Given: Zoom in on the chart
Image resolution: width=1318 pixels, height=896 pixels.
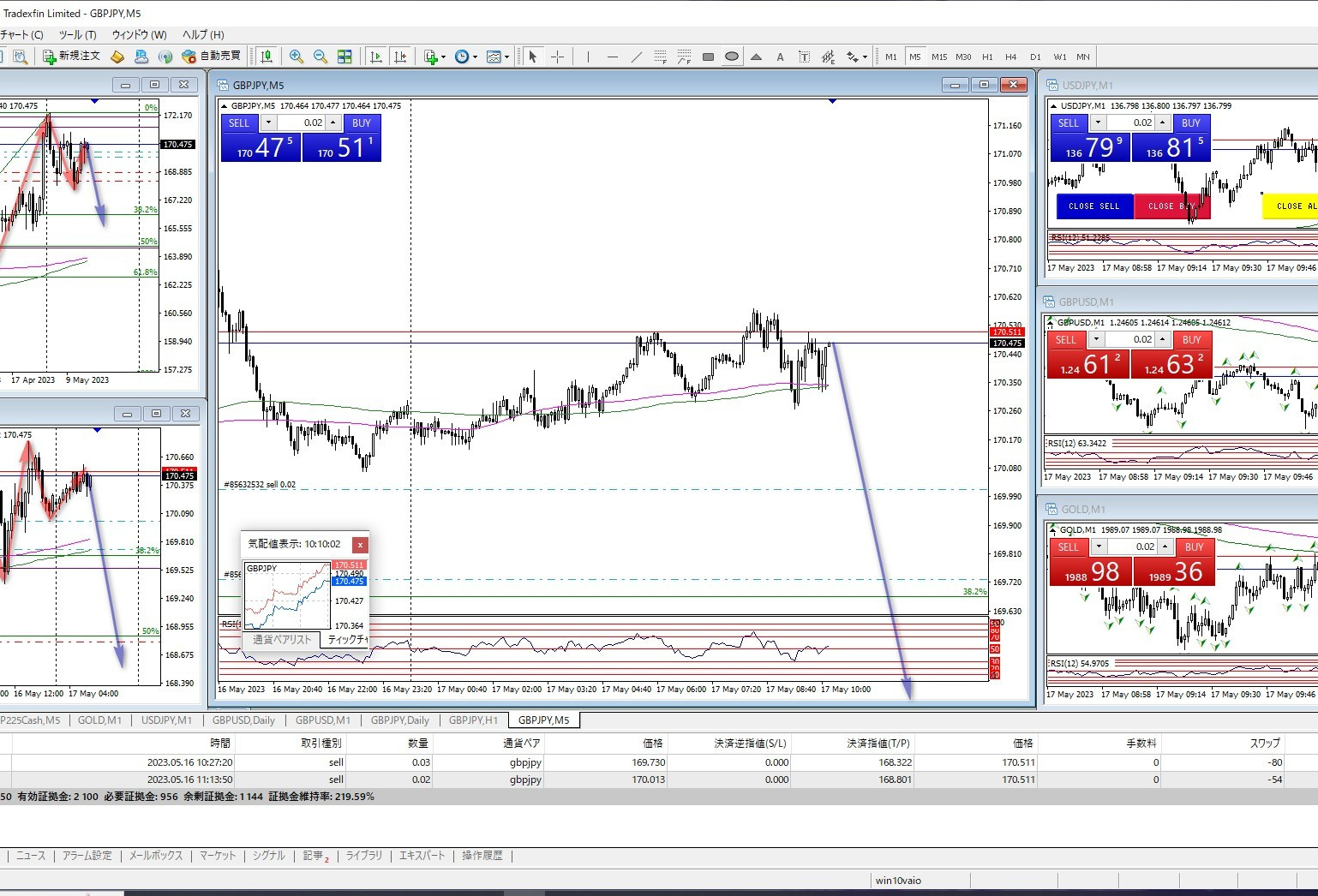Looking at the screenshot, I should pyautogui.click(x=297, y=57).
